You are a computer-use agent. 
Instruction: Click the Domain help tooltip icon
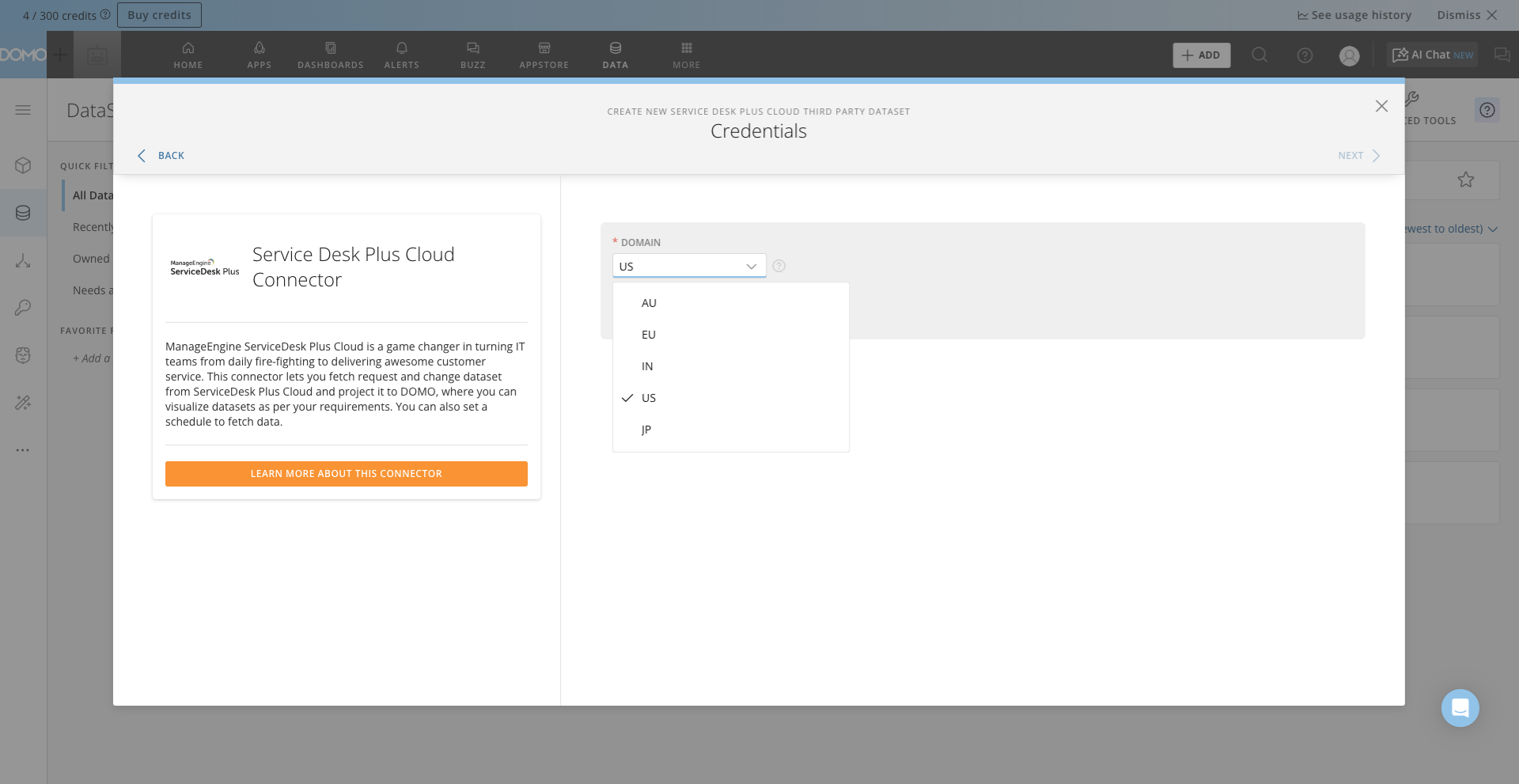(x=779, y=266)
